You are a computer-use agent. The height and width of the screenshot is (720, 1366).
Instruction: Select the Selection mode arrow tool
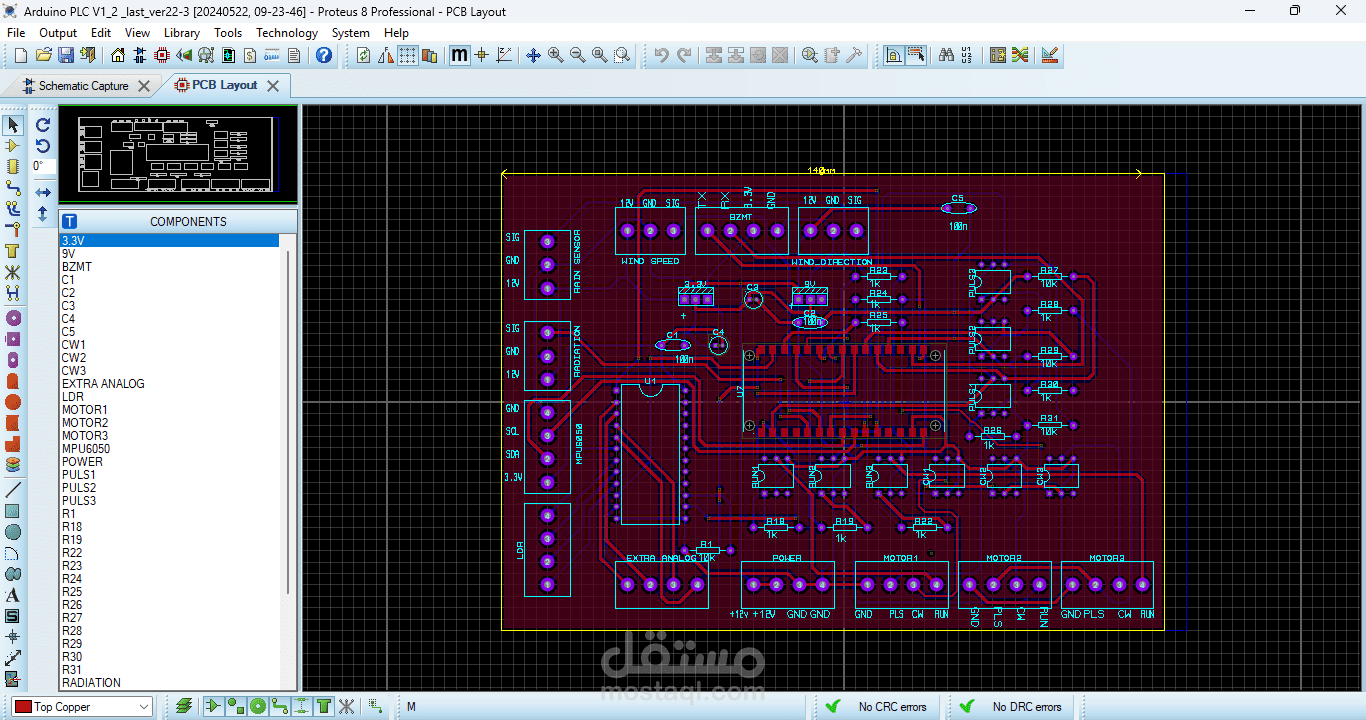click(12, 125)
